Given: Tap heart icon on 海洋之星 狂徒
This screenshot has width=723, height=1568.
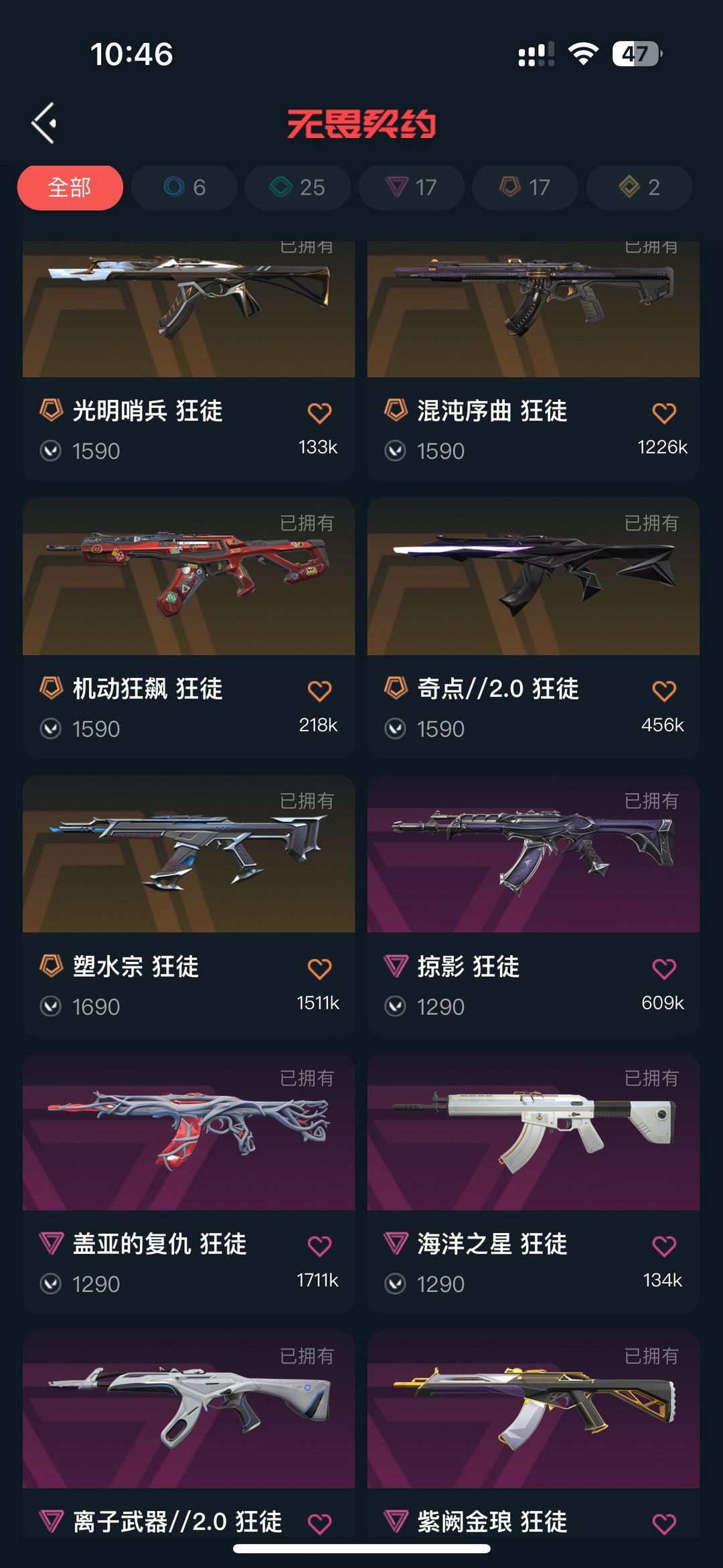Looking at the screenshot, I should (x=664, y=1246).
